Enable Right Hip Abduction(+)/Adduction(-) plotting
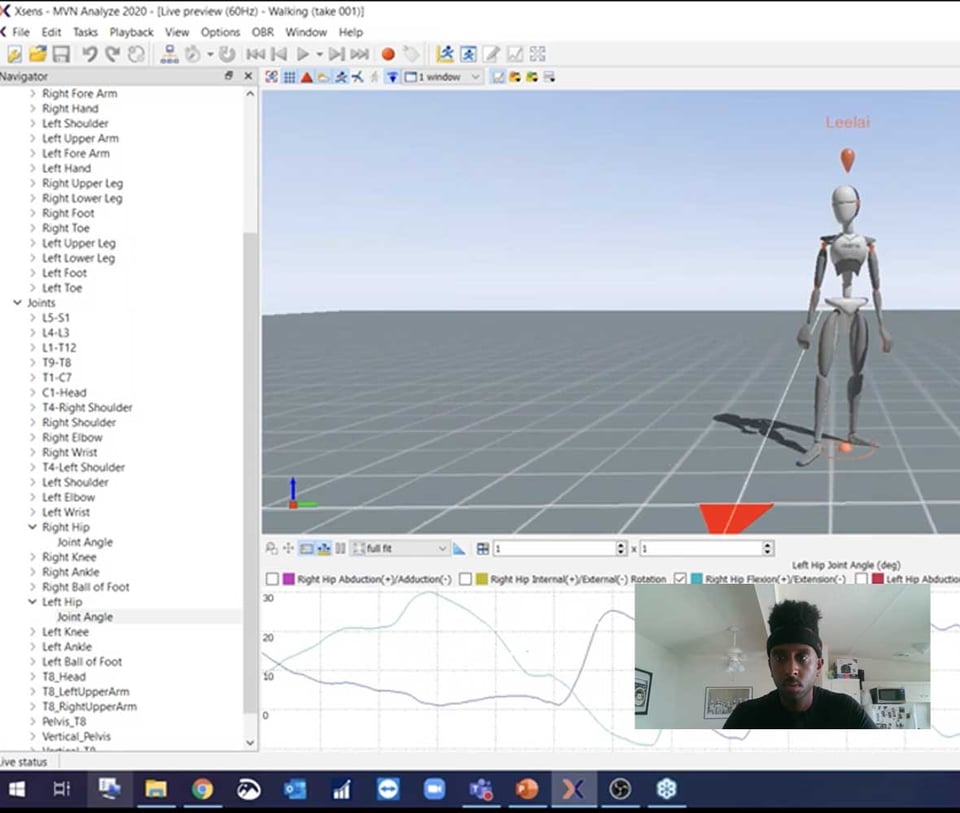 (271, 577)
